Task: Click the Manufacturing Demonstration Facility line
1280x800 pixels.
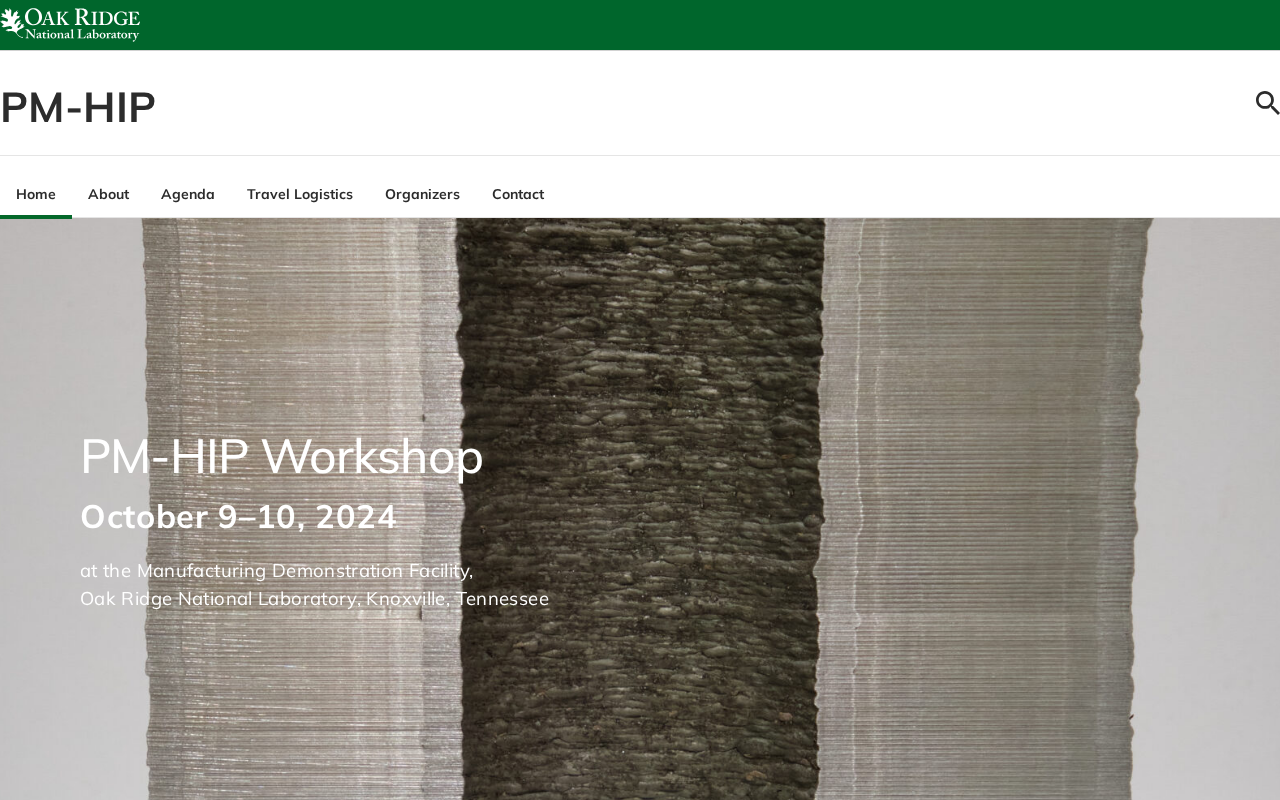Action: [x=277, y=571]
